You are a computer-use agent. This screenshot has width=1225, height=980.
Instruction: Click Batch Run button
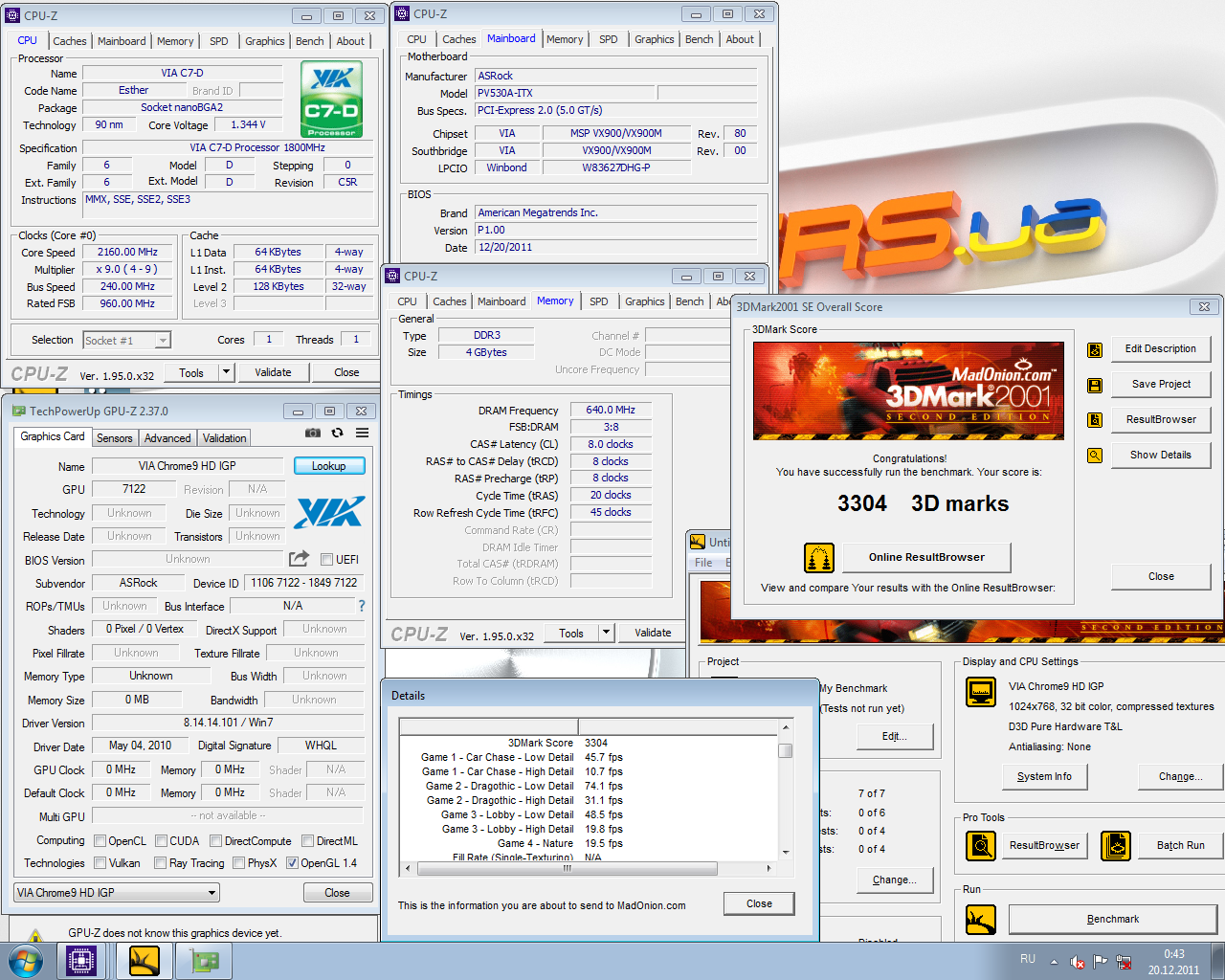click(1180, 845)
